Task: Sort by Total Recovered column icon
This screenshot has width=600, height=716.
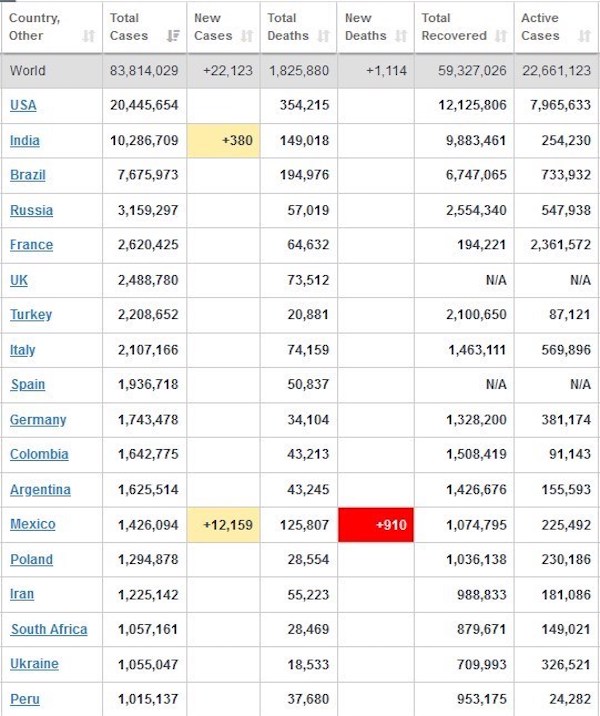Action: pyautogui.click(x=501, y=36)
